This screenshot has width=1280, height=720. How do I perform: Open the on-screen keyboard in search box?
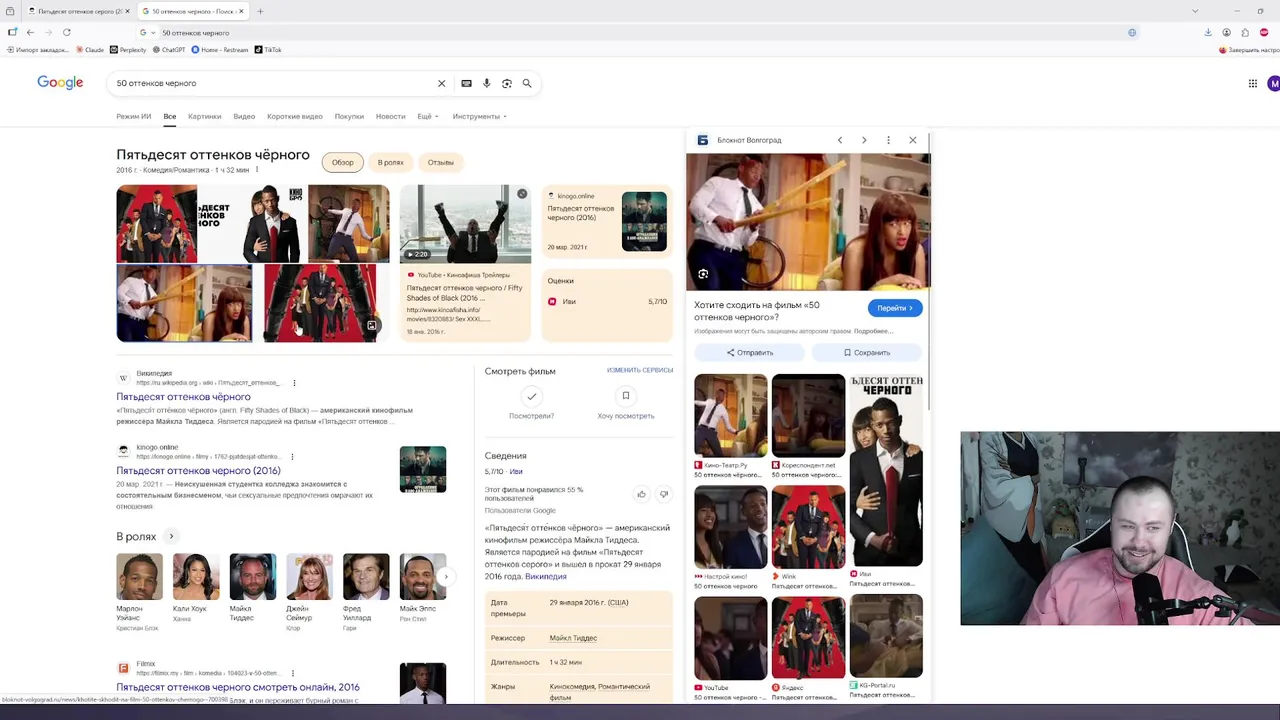466,83
